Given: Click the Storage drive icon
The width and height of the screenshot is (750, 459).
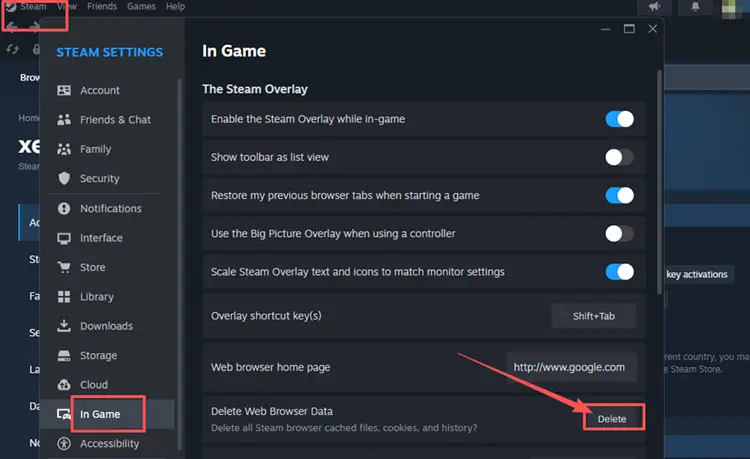Looking at the screenshot, I should (x=64, y=355).
